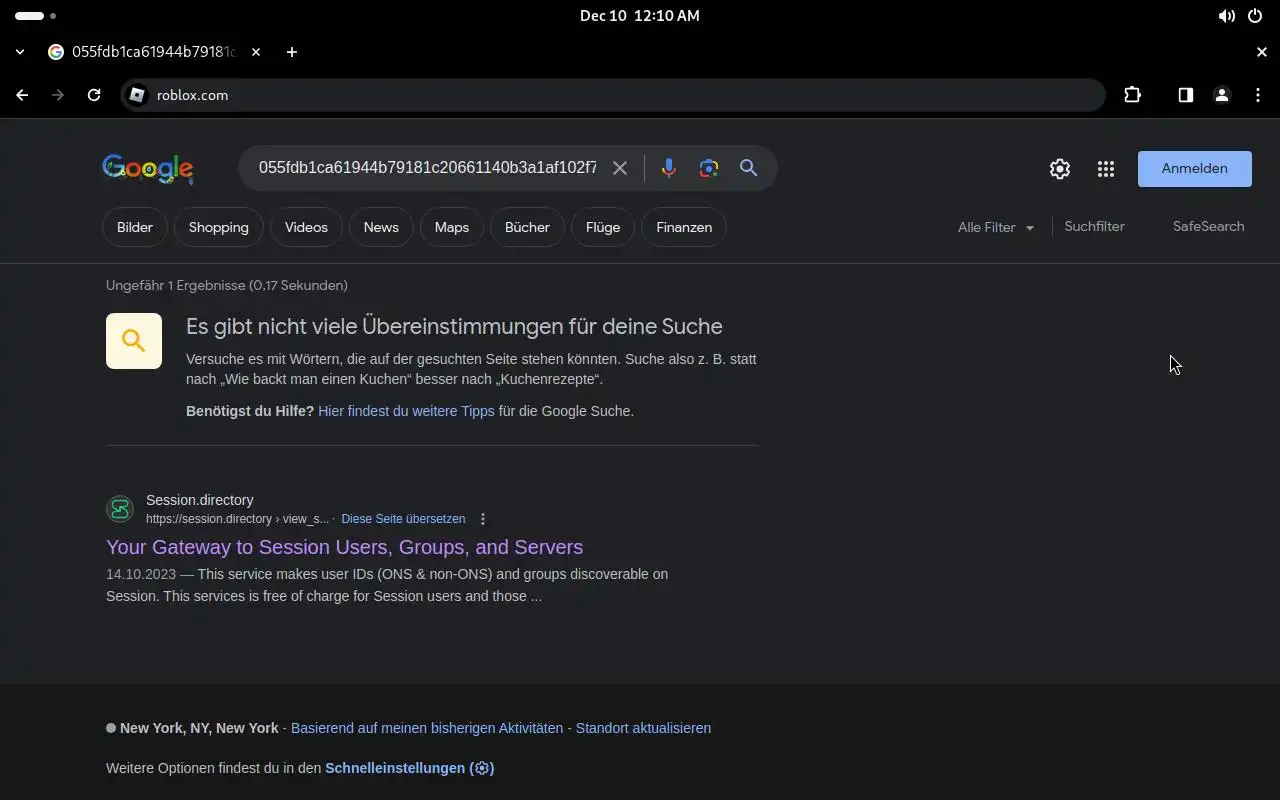Click 'Ungefähr 1 Ergebnisse' result stats text

click(227, 285)
